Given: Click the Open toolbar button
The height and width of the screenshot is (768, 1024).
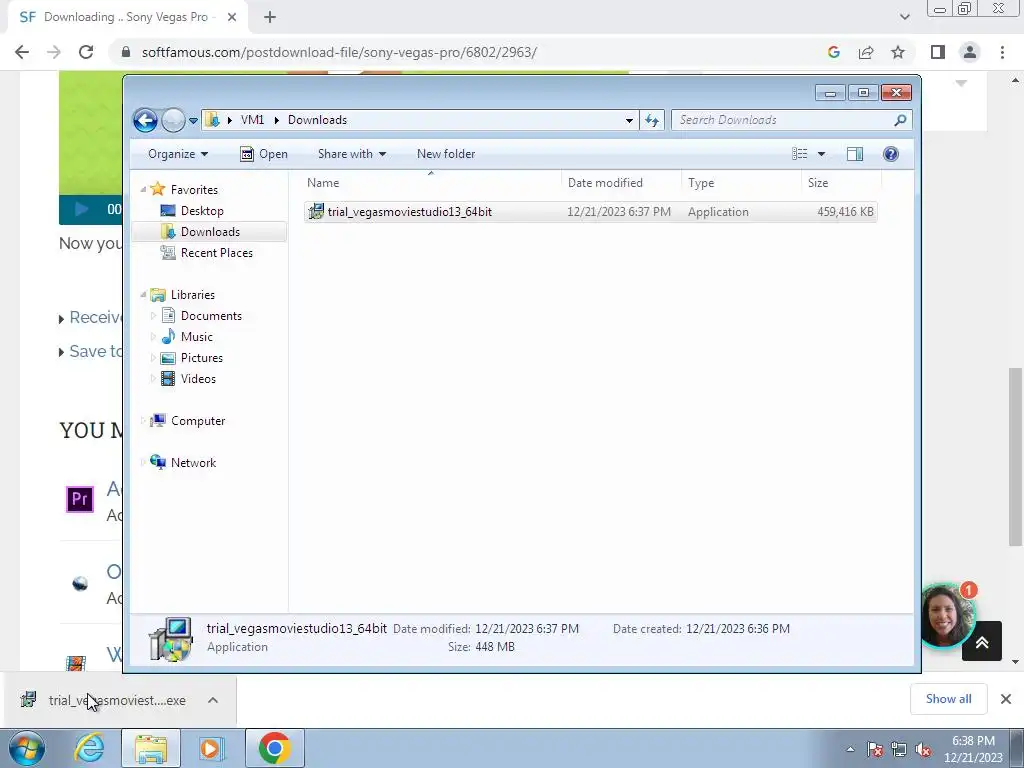Looking at the screenshot, I should pos(264,154).
